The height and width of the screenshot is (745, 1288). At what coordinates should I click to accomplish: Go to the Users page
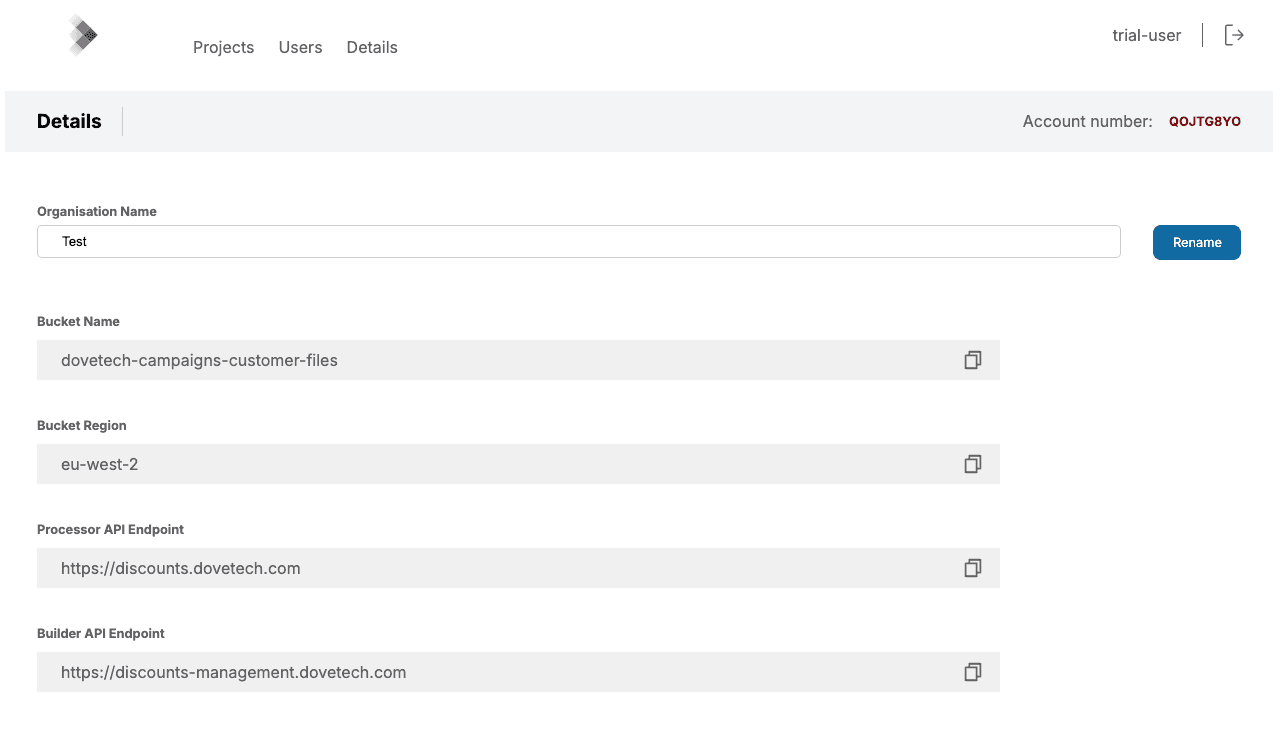pos(300,47)
